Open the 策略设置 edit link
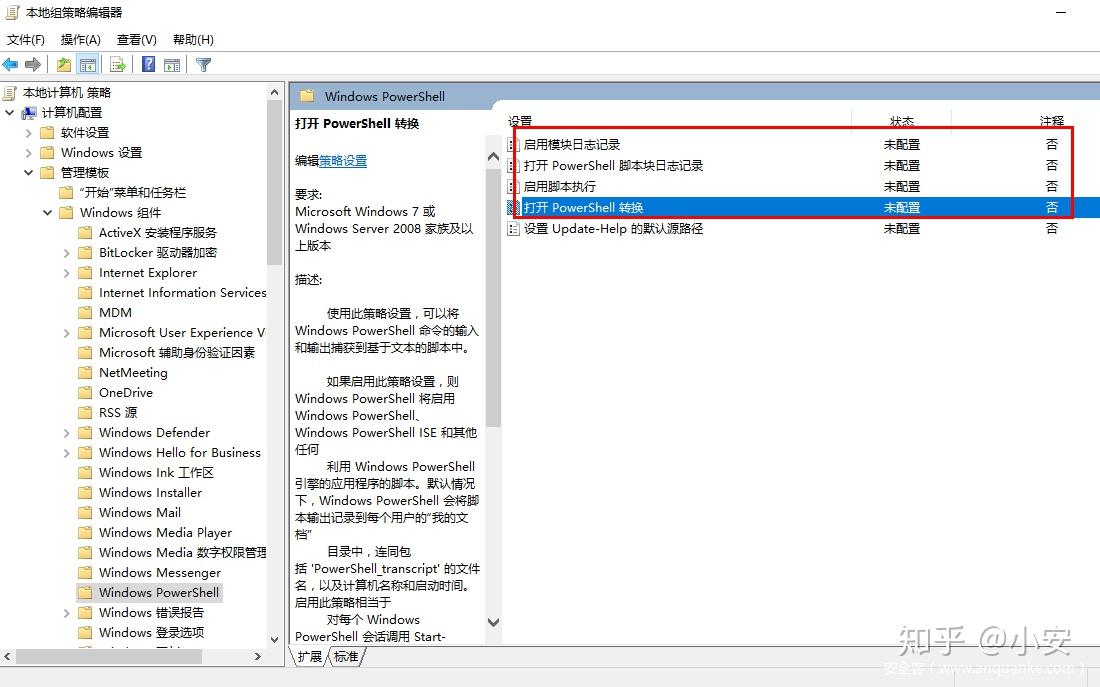The height and width of the screenshot is (687, 1100). (343, 161)
